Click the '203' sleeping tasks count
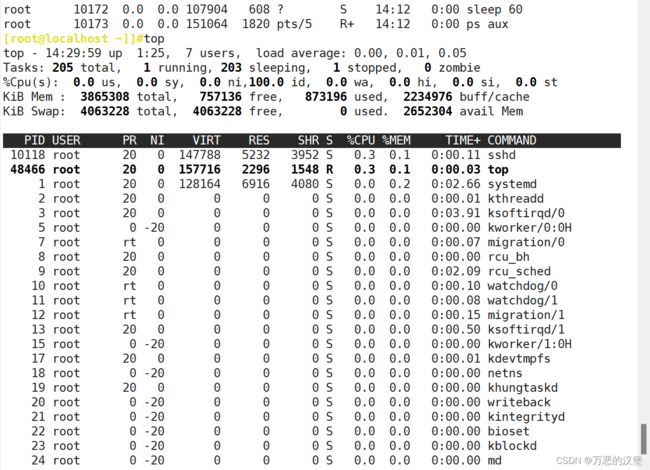This screenshot has width=650, height=470. click(x=231, y=68)
